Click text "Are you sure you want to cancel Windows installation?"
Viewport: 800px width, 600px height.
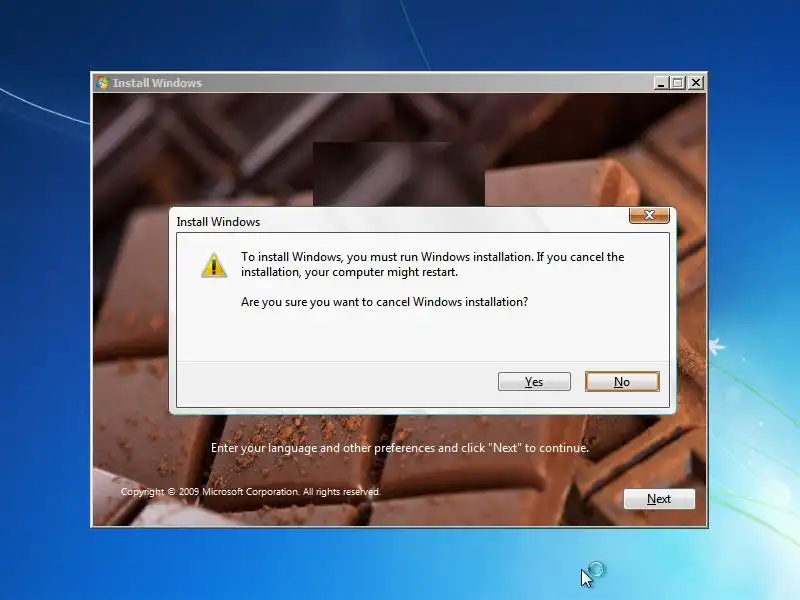[x=384, y=302]
